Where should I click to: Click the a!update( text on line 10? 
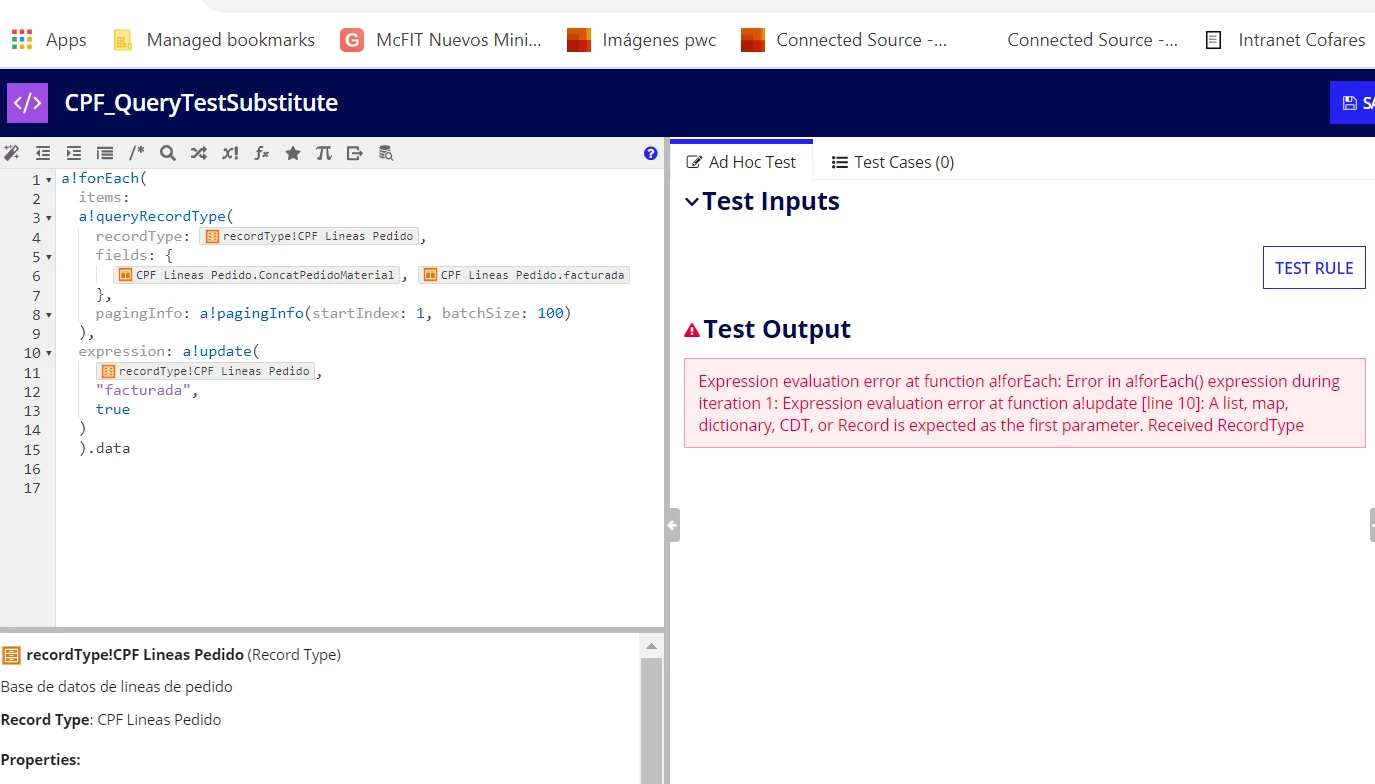click(220, 351)
